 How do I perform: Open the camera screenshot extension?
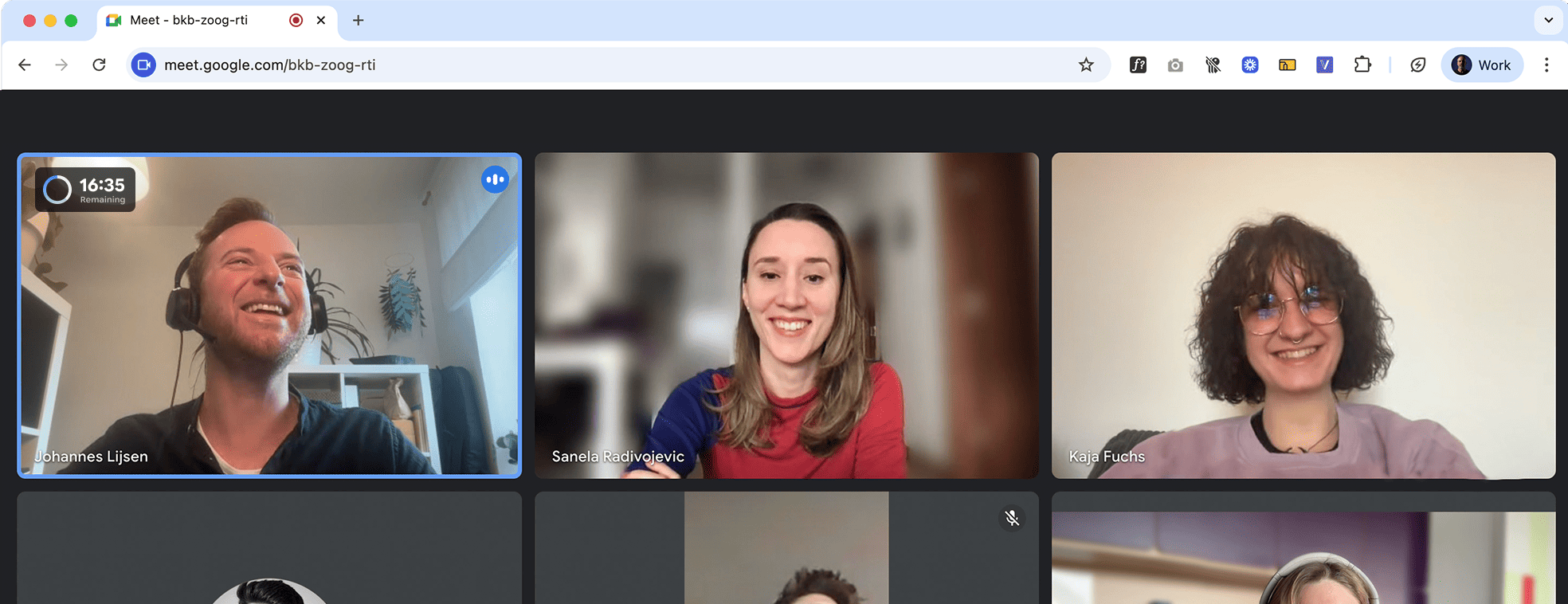[1175, 65]
